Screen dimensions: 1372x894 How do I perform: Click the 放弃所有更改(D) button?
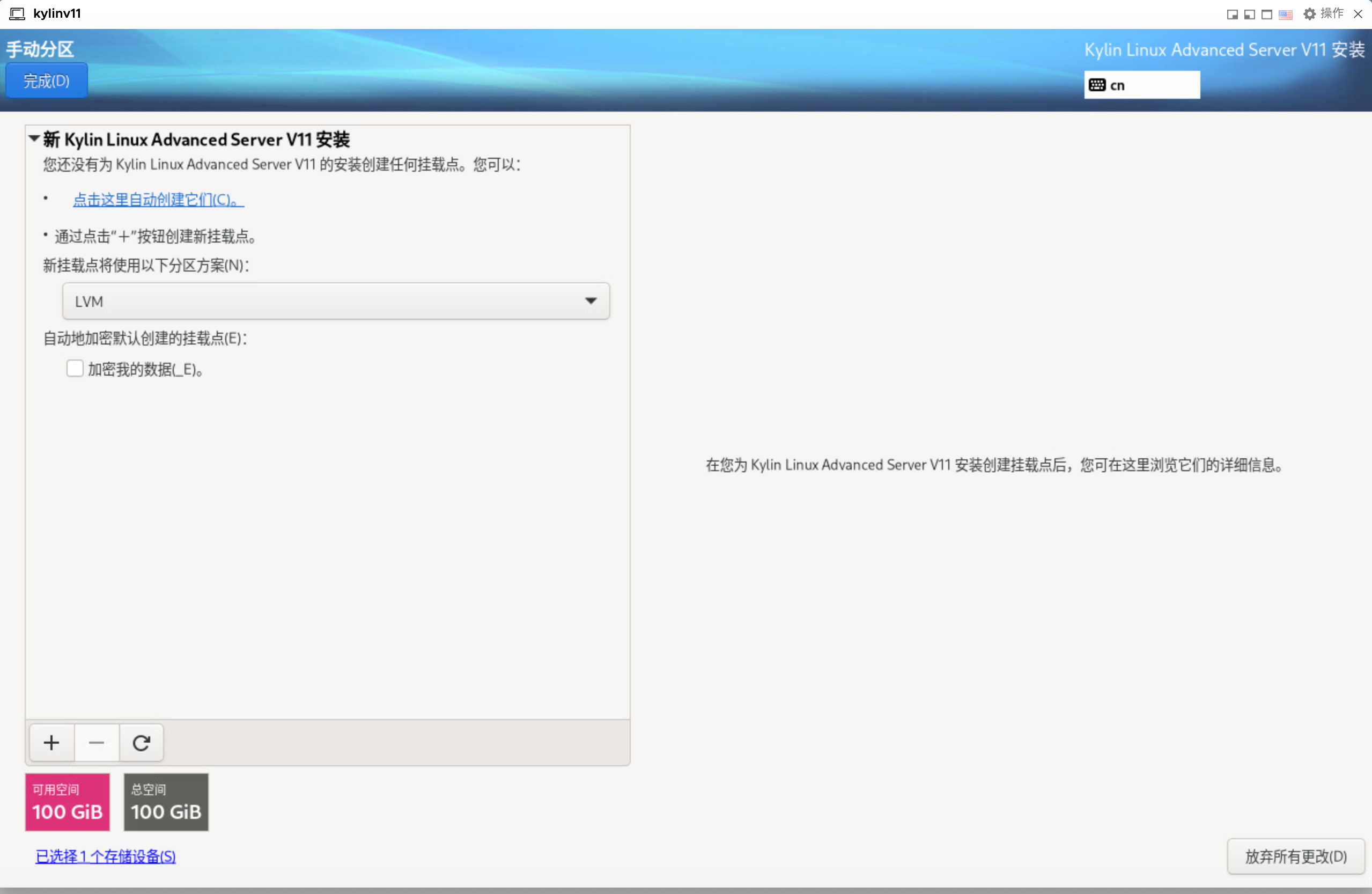pos(1295,856)
